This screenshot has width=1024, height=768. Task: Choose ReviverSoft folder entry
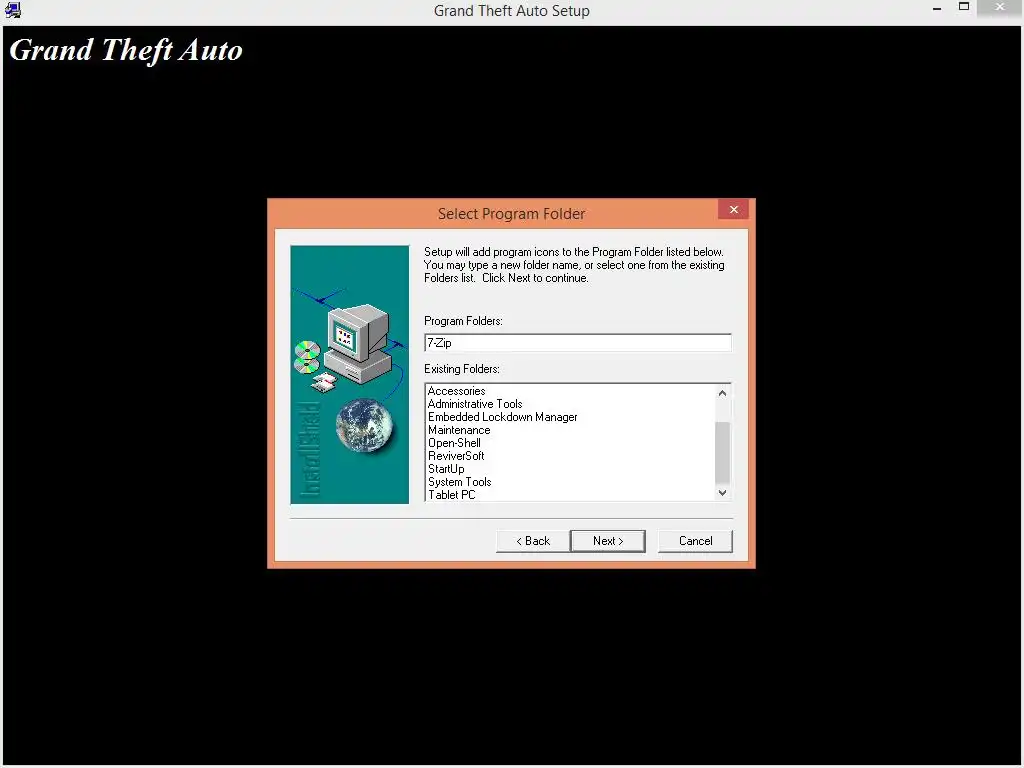point(456,456)
